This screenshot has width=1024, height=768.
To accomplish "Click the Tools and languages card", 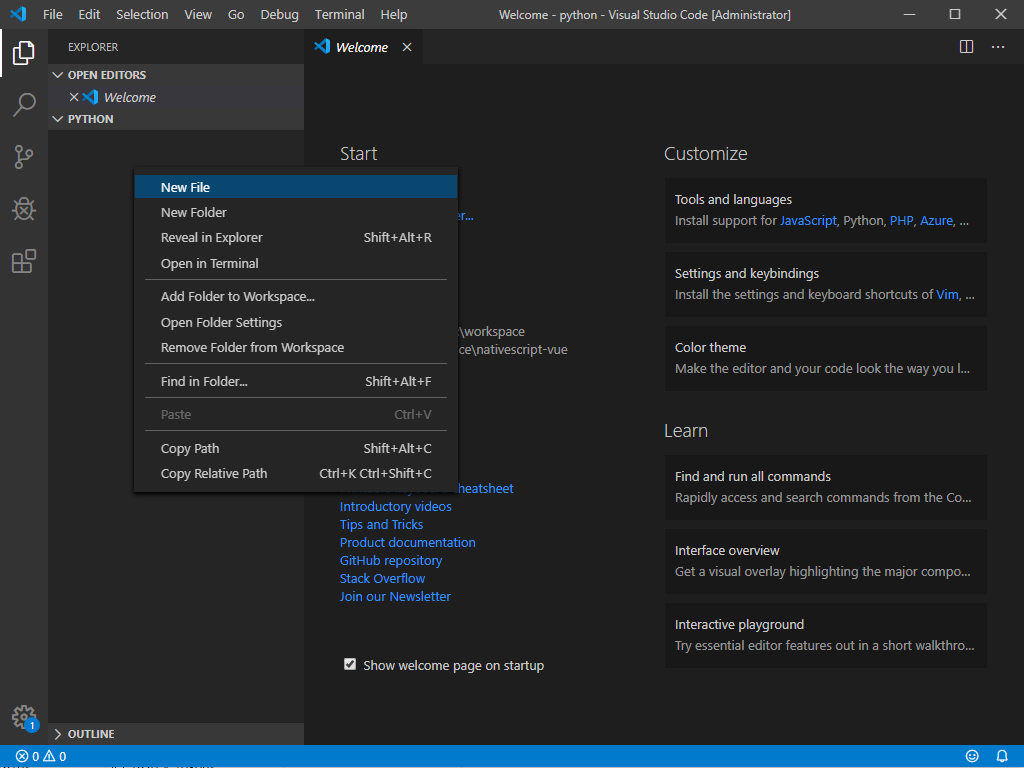I will (825, 210).
